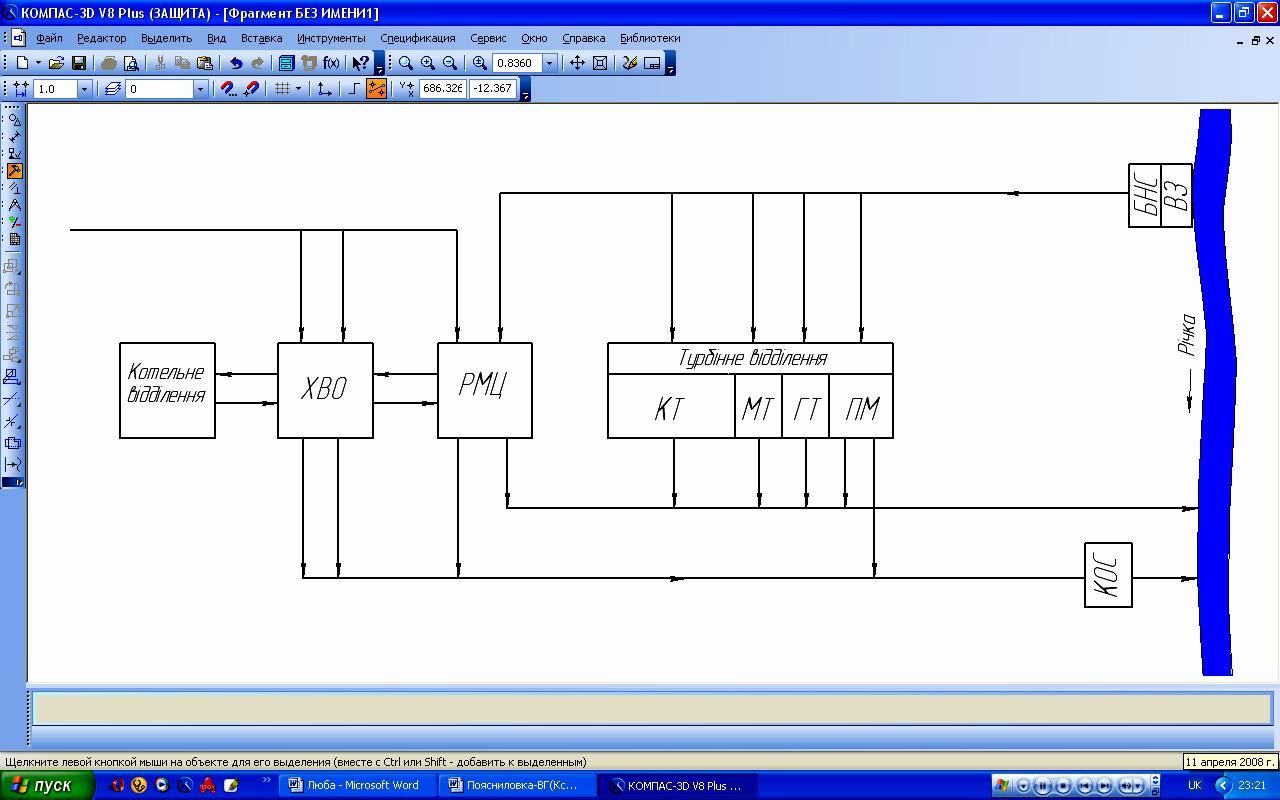Switch to Люба - Microsoft Word taskbar window
Image resolution: width=1280 pixels, height=800 pixels.
click(358, 785)
